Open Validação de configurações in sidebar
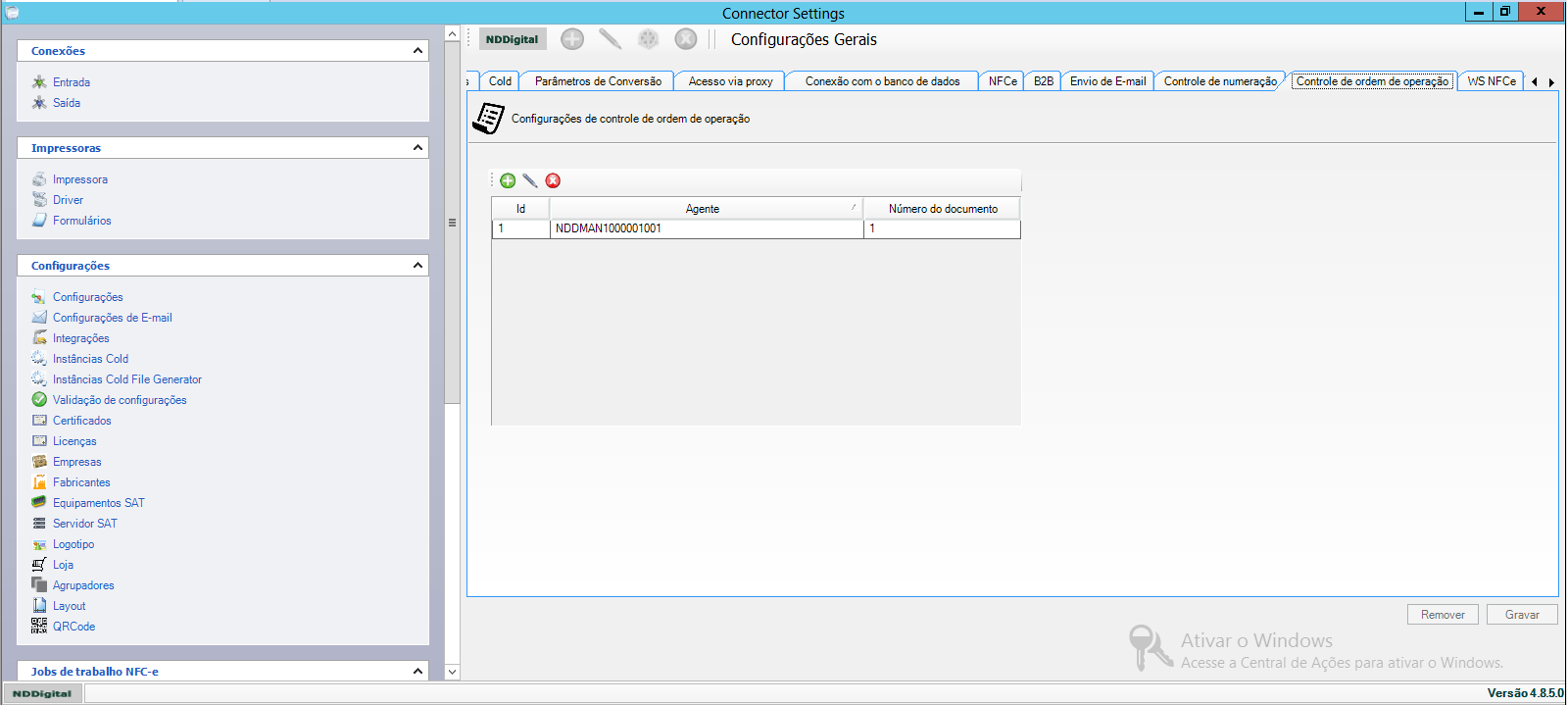The height and width of the screenshot is (705, 1568). [119, 400]
